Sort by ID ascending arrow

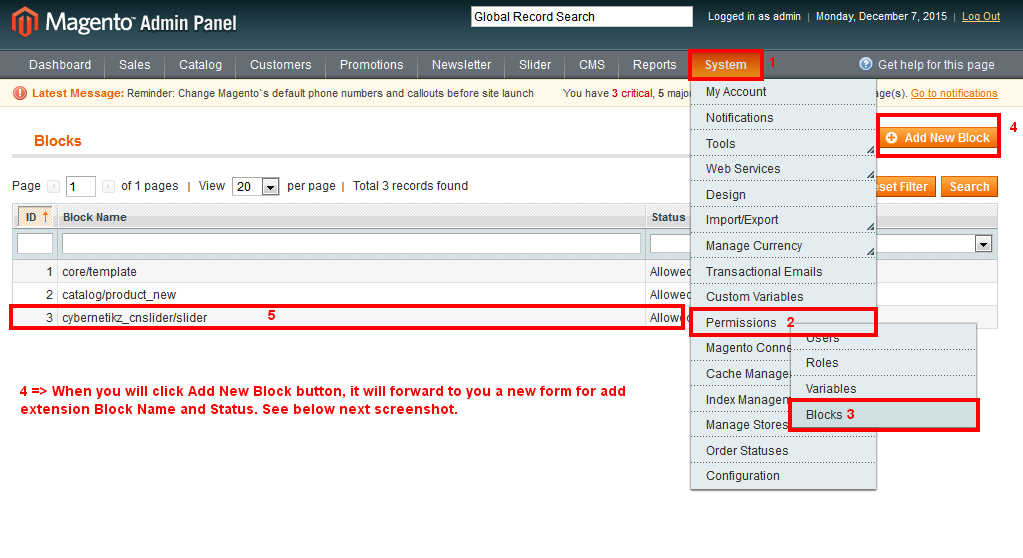(45, 217)
